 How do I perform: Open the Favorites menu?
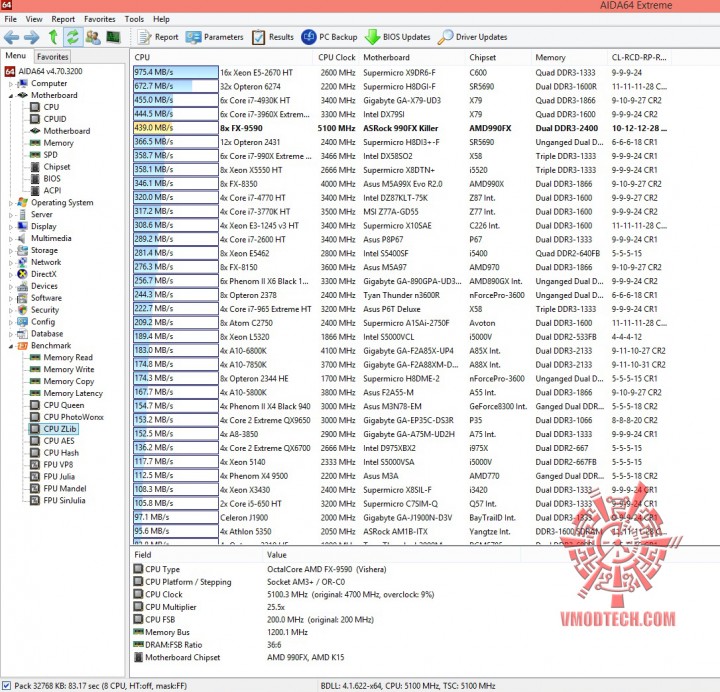point(100,19)
